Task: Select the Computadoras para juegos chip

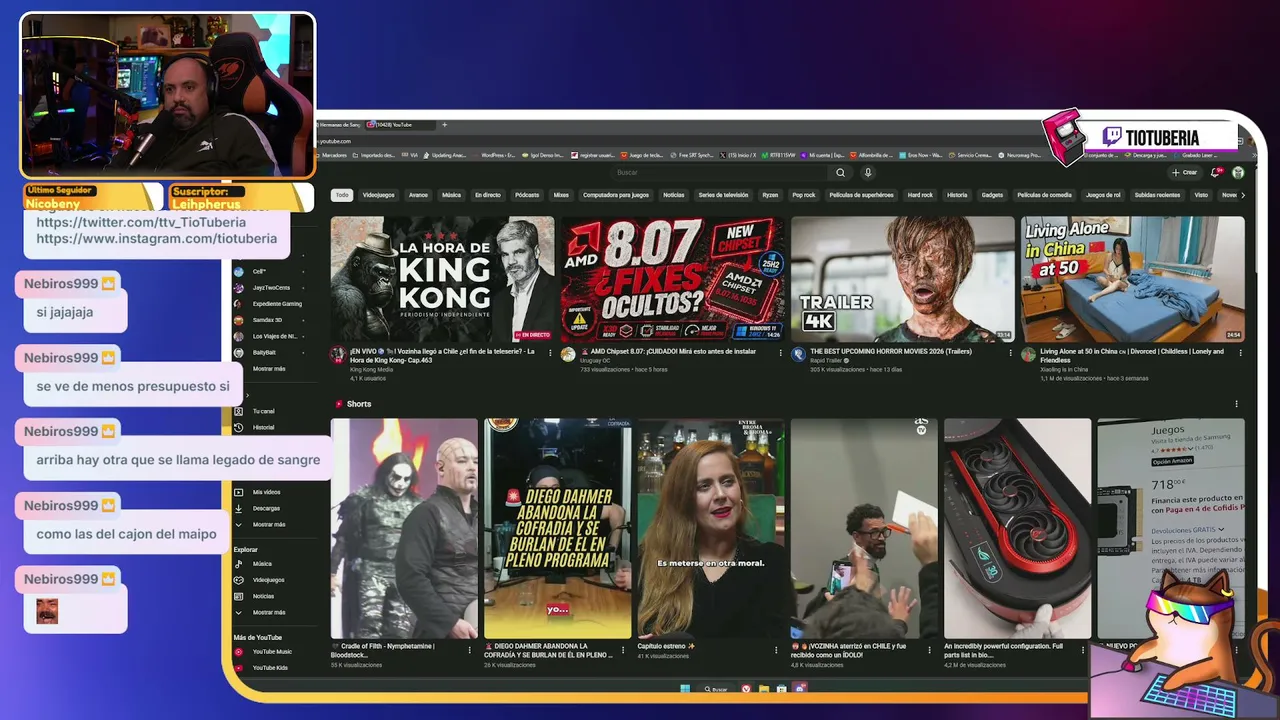Action: pyautogui.click(x=616, y=195)
